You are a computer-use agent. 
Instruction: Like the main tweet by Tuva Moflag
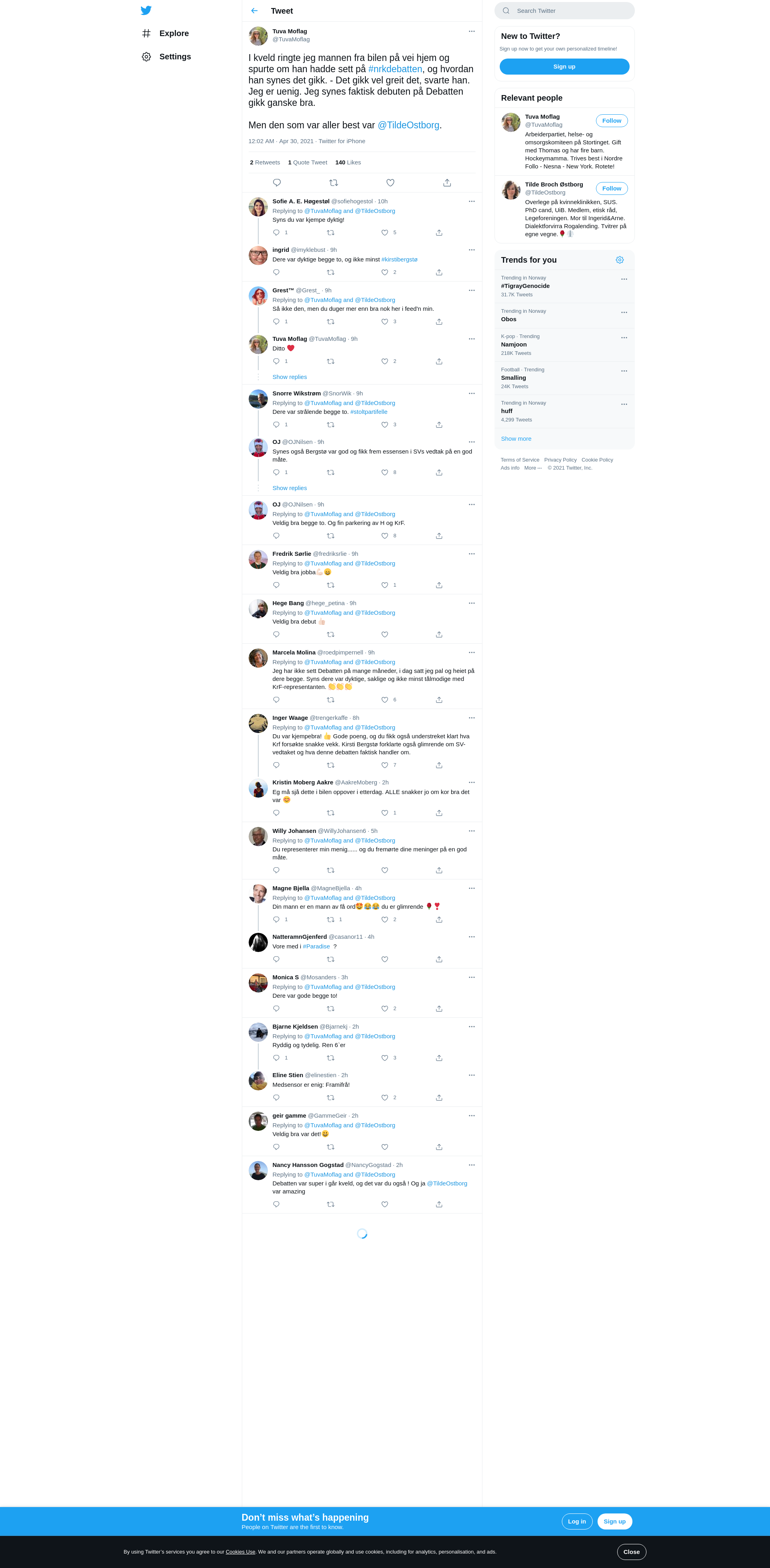coord(390,182)
